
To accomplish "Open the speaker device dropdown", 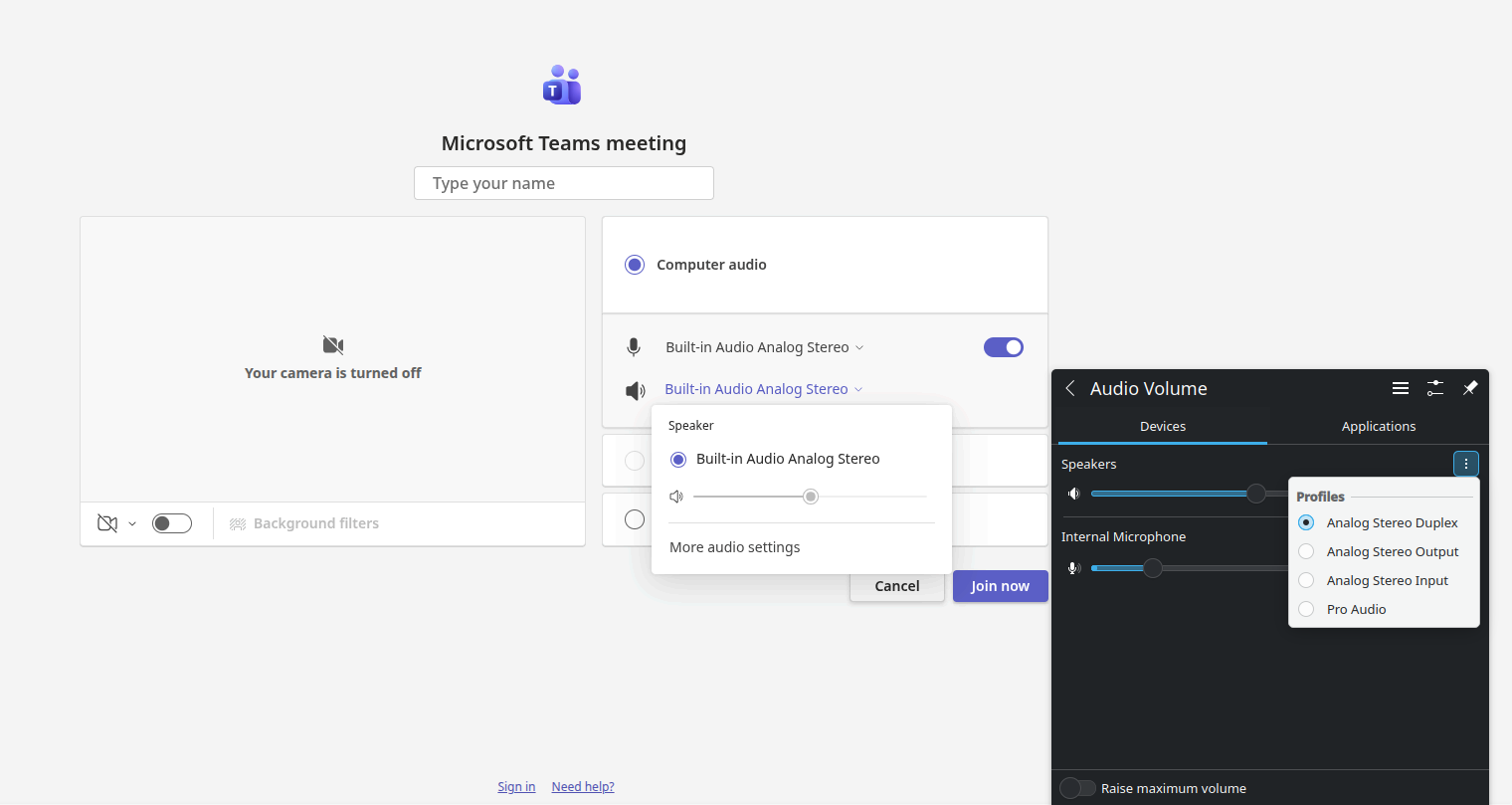I will [764, 389].
